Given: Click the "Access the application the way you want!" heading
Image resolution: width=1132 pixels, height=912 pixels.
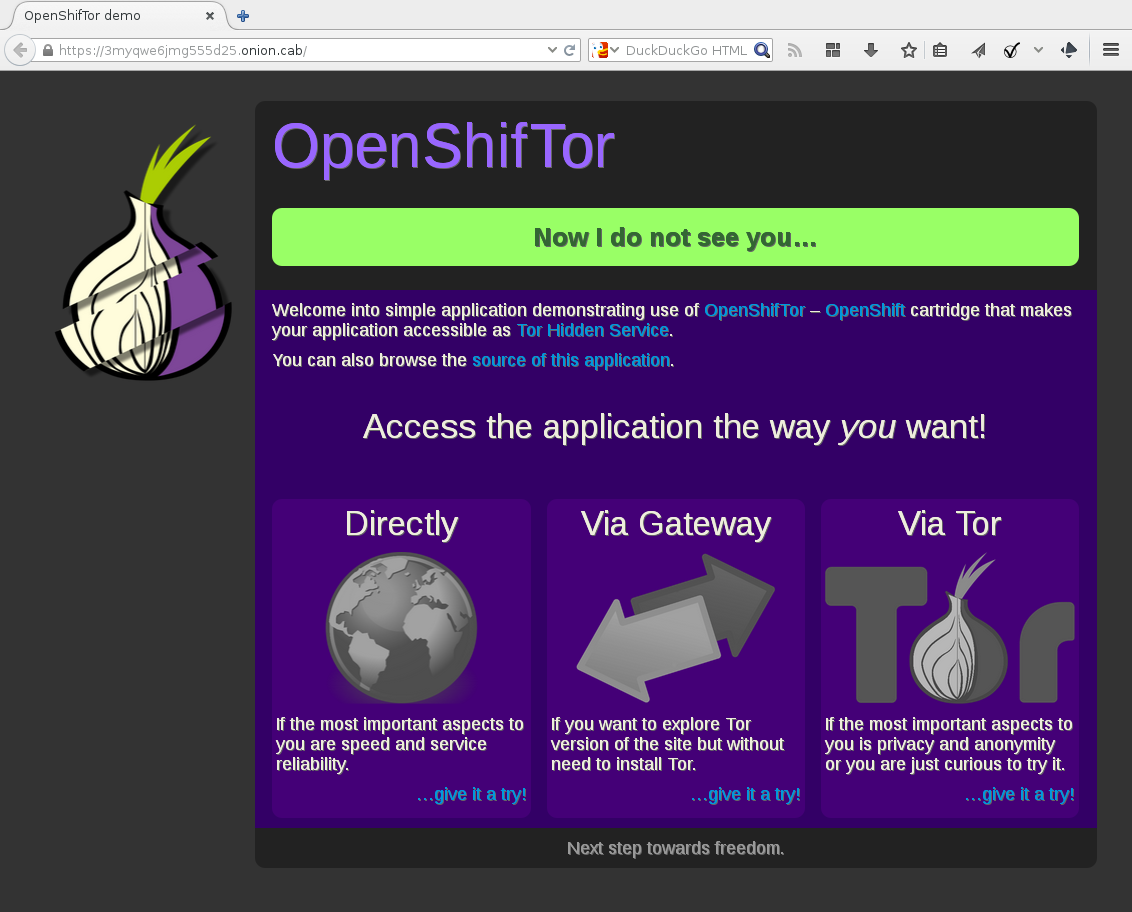Looking at the screenshot, I should pyautogui.click(x=674, y=427).
